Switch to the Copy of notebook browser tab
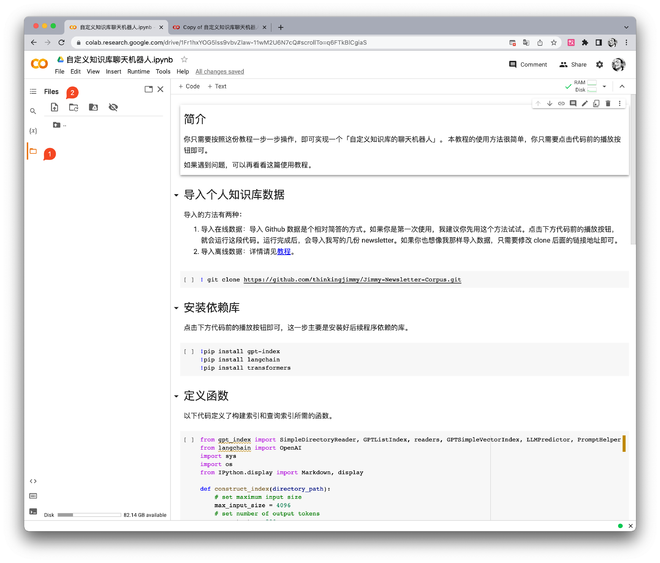The height and width of the screenshot is (563, 660). 215,27
